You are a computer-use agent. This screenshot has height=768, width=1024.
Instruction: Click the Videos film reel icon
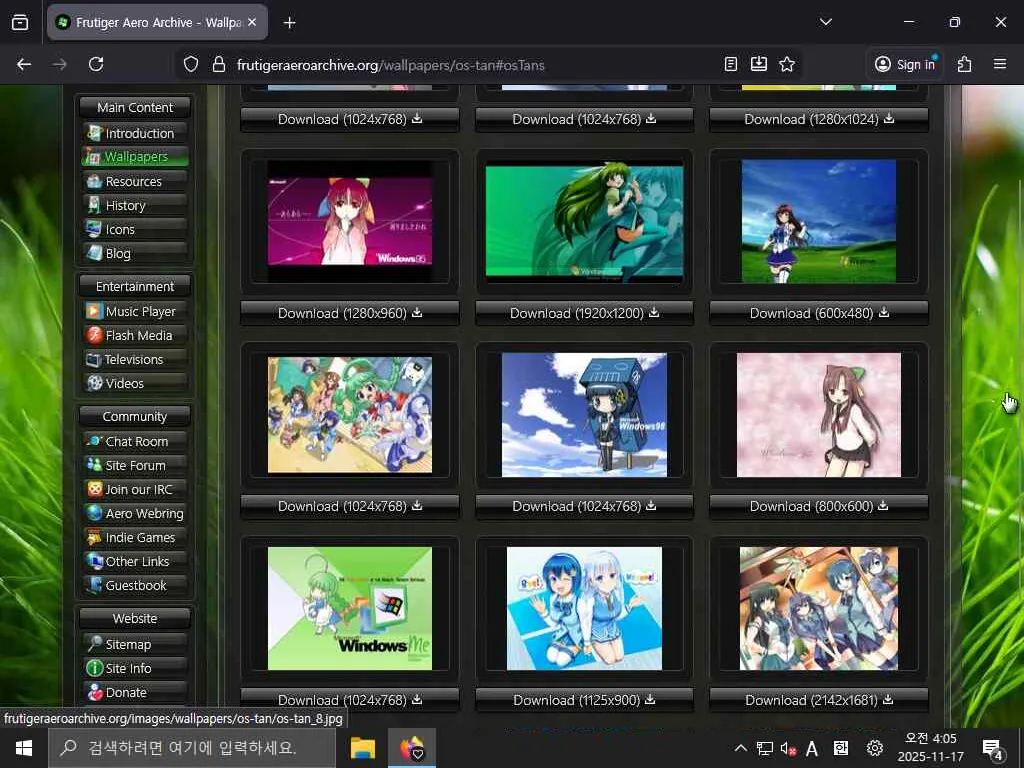(94, 383)
